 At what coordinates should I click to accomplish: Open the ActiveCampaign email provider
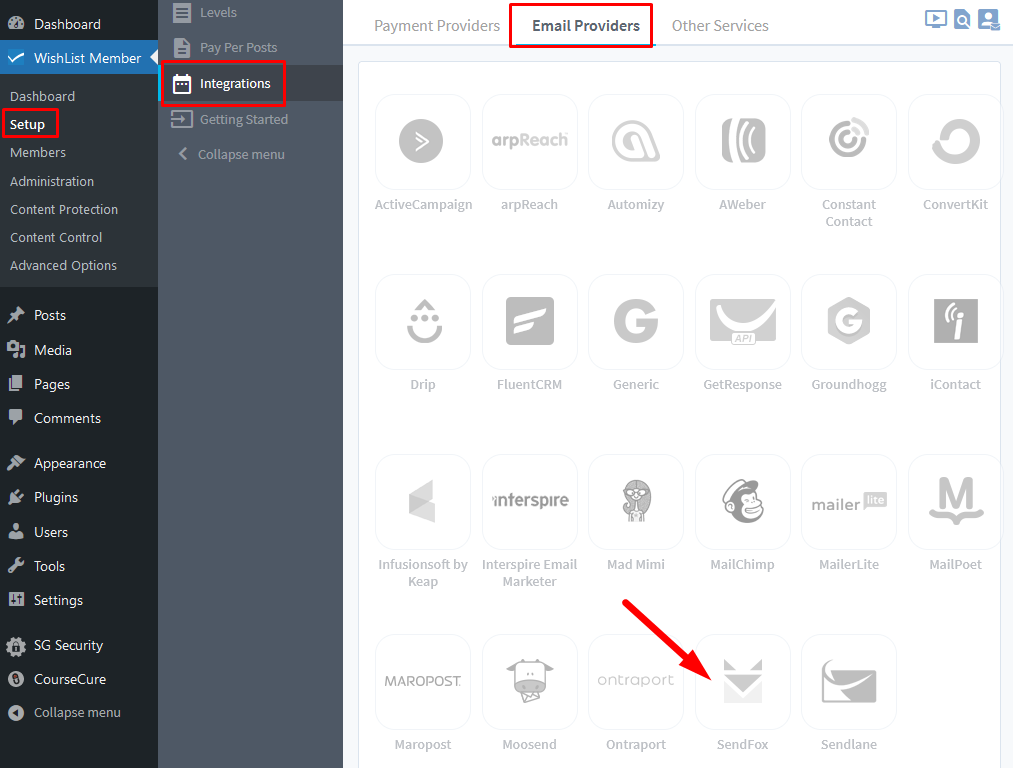(x=423, y=141)
